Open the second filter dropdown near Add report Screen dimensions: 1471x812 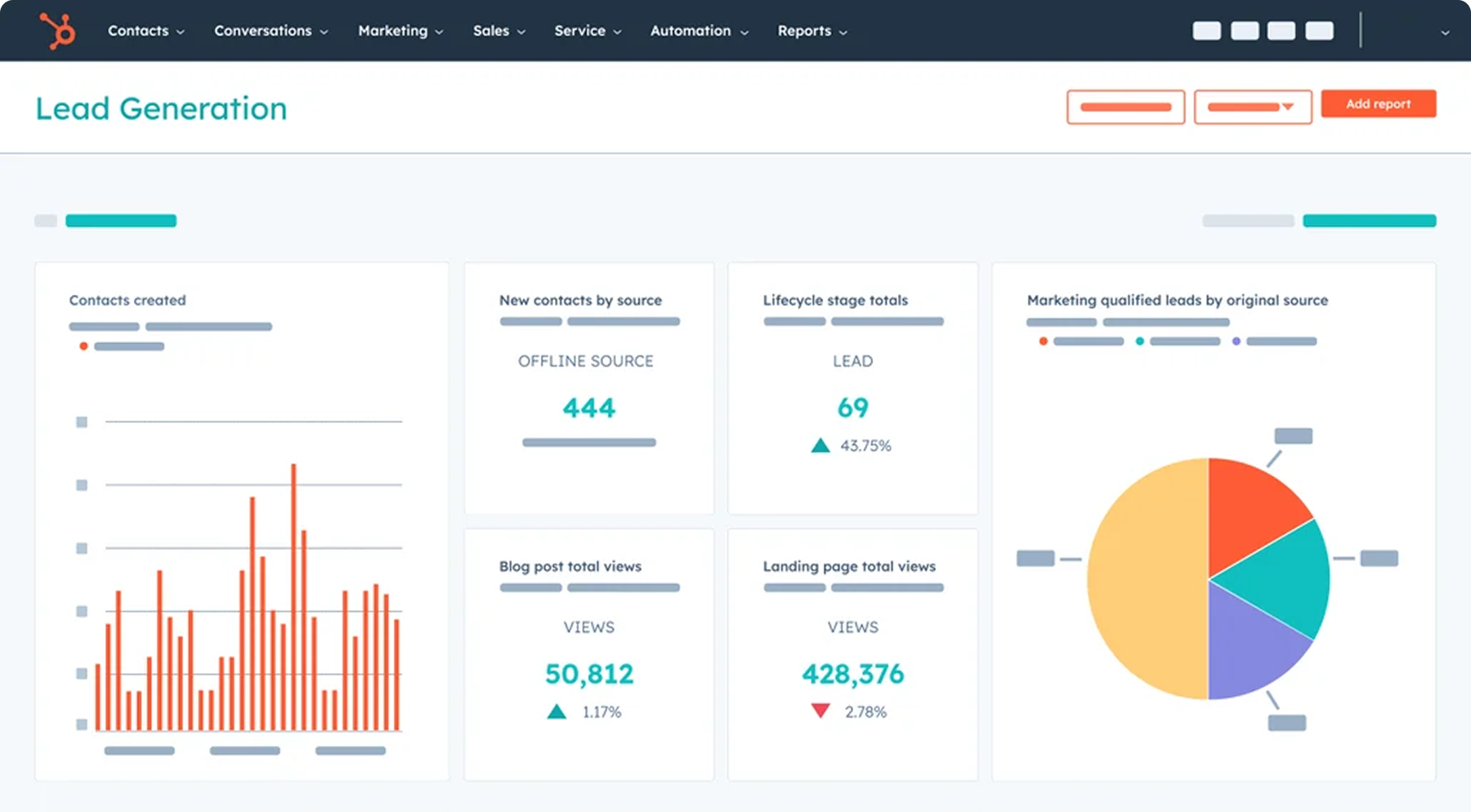(1252, 107)
